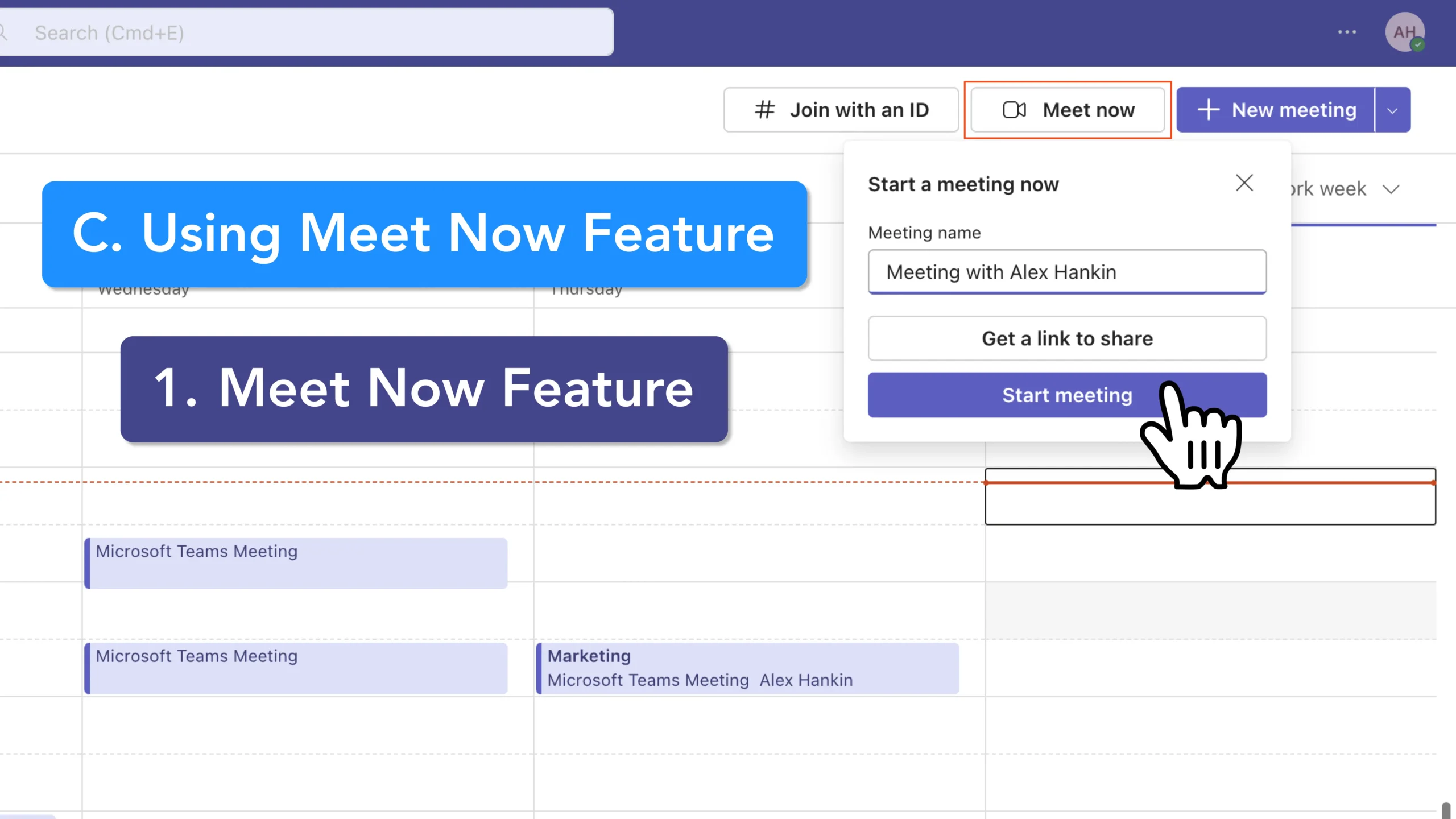Click the Meeting name text field
The image size is (1456, 819).
tap(1067, 272)
